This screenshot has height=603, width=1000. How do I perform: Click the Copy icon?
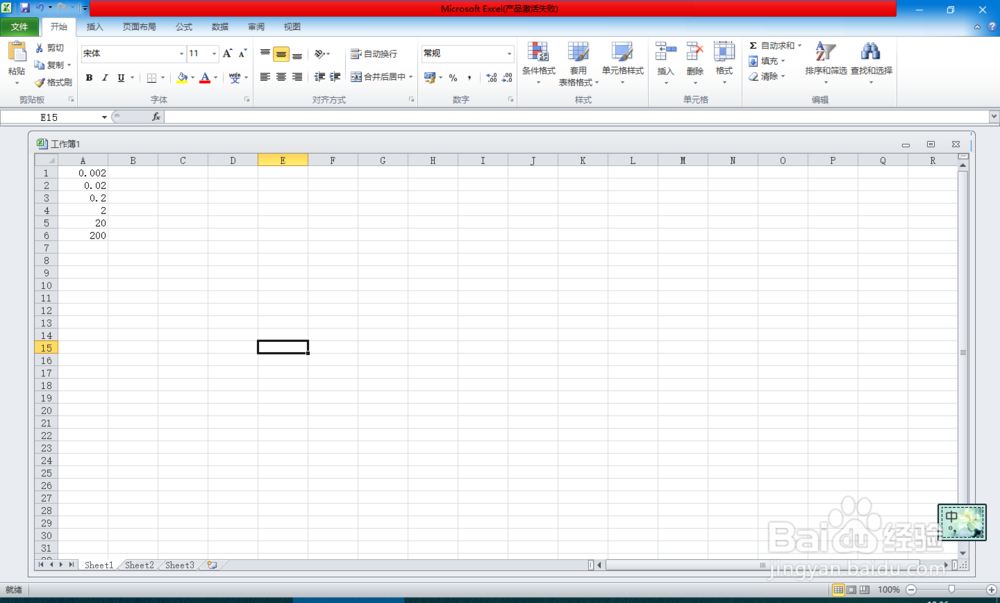(40, 65)
